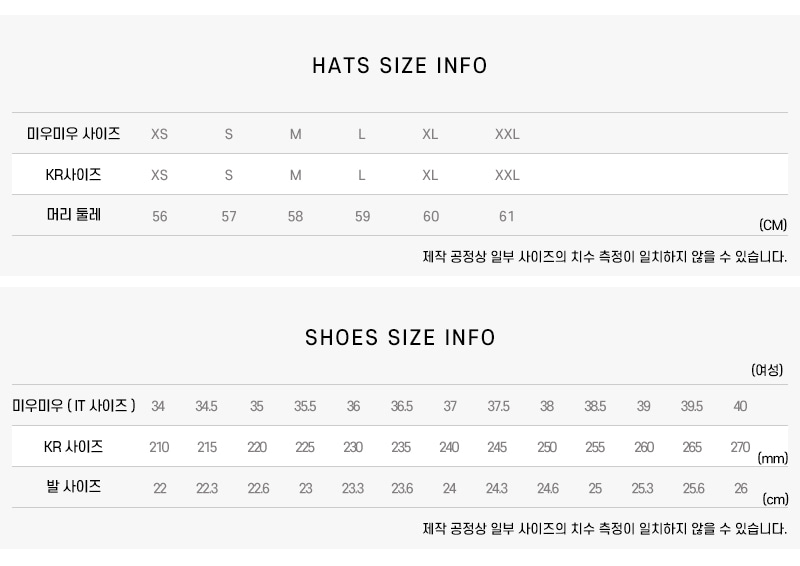Click the SHOES SIZE INFO heading
This screenshot has width=800, height=566.
point(400,338)
